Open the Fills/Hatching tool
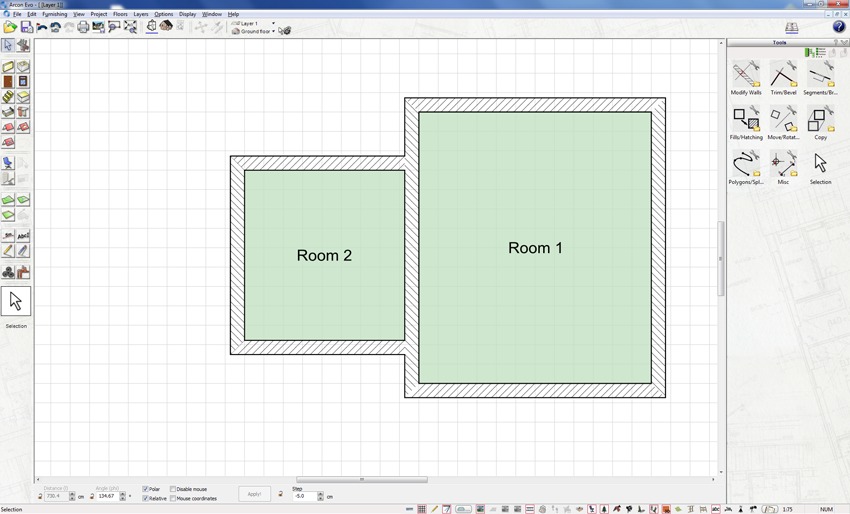 (x=746, y=123)
